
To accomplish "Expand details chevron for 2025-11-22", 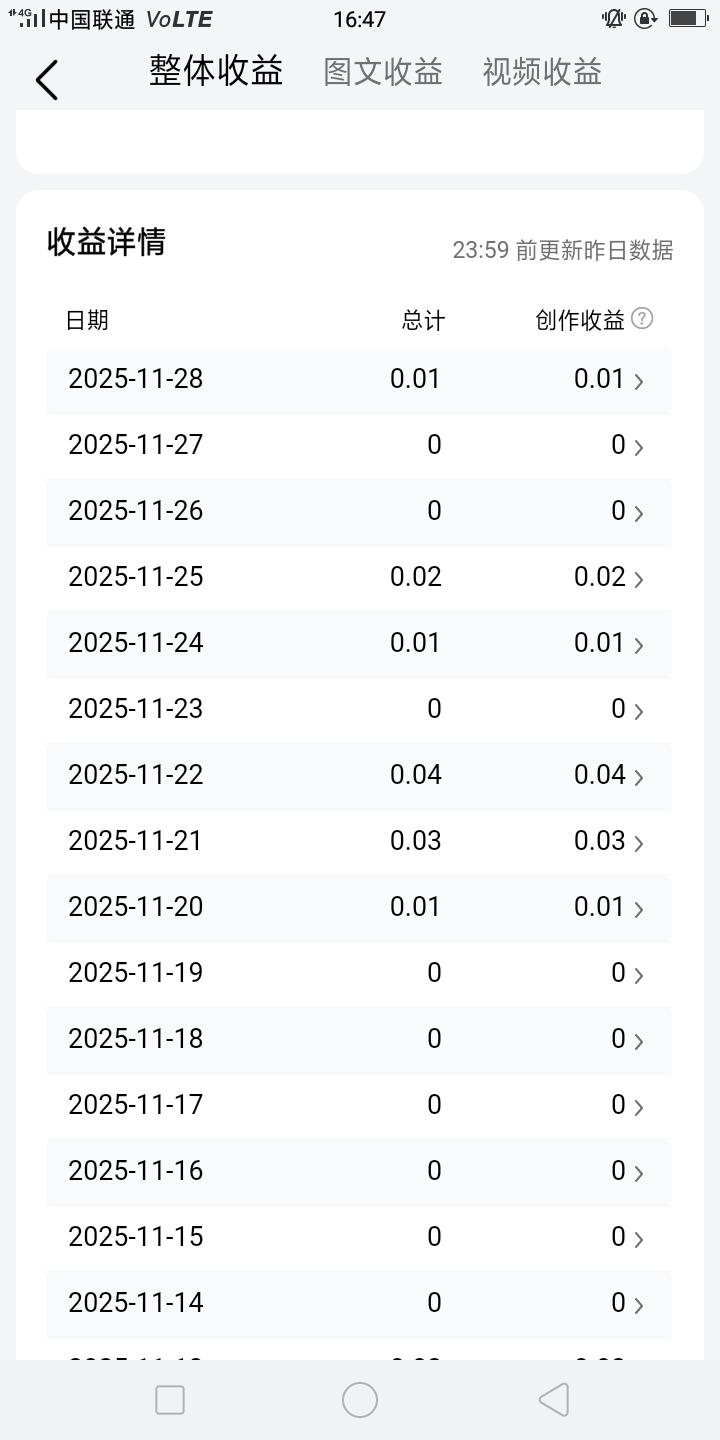I will (x=639, y=777).
